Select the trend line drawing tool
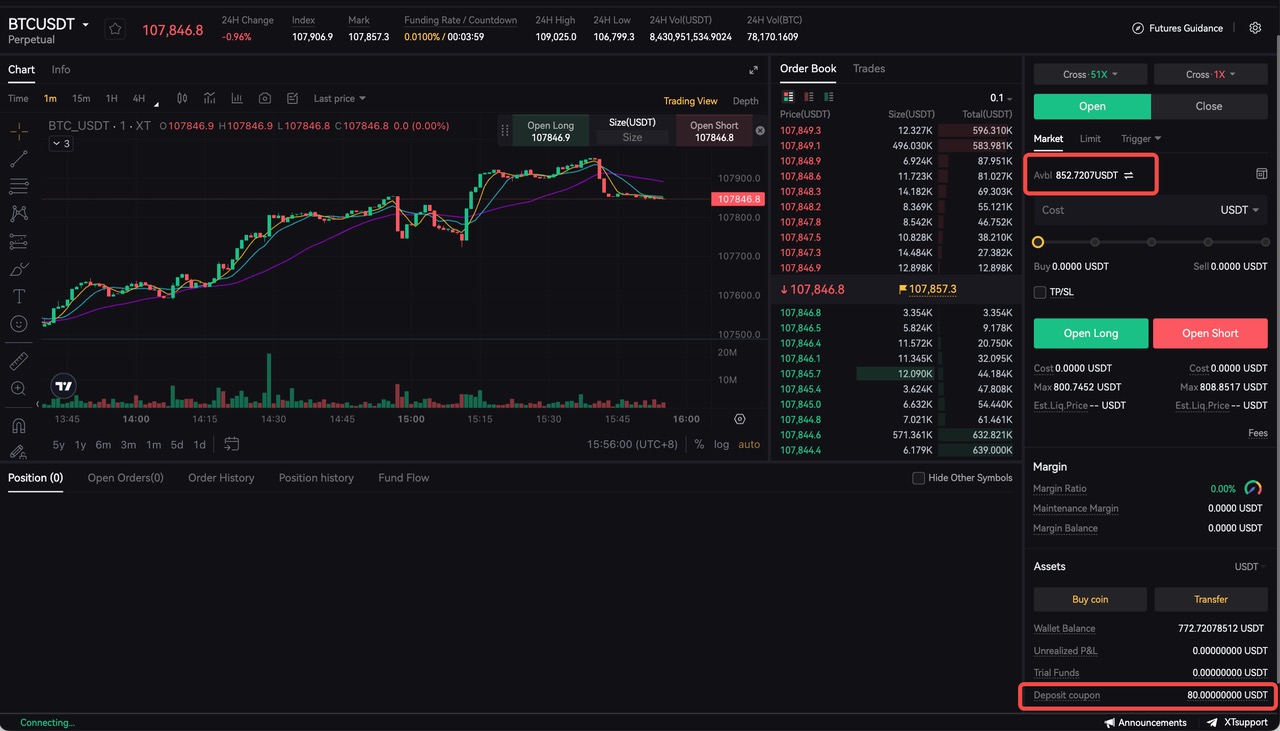The image size is (1280, 731). click(x=18, y=159)
